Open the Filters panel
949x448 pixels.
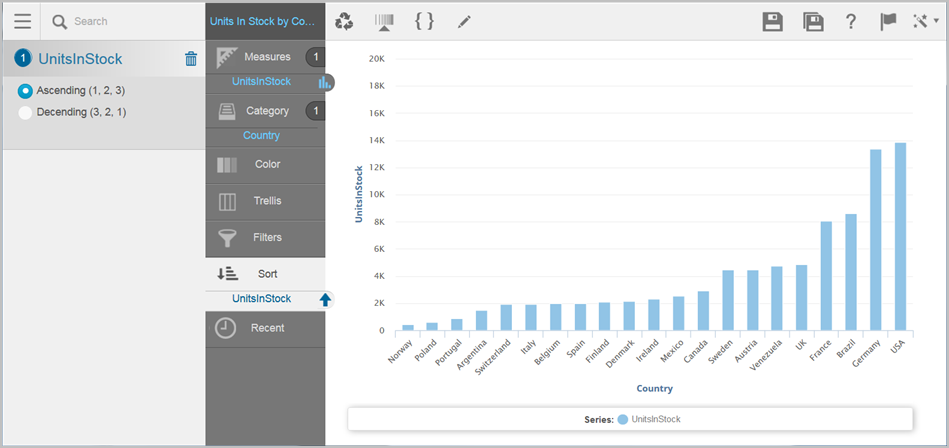click(266, 238)
